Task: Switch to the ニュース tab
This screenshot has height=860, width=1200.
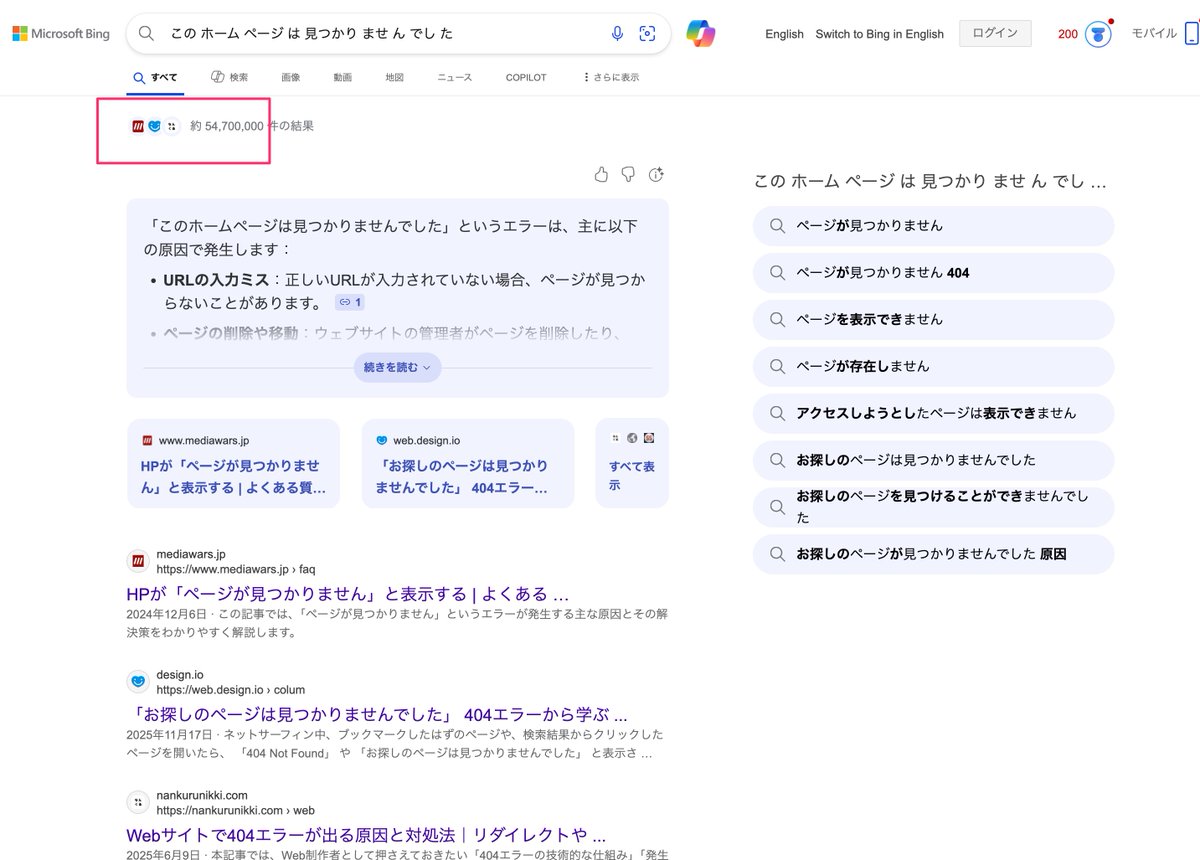Action: point(454,77)
